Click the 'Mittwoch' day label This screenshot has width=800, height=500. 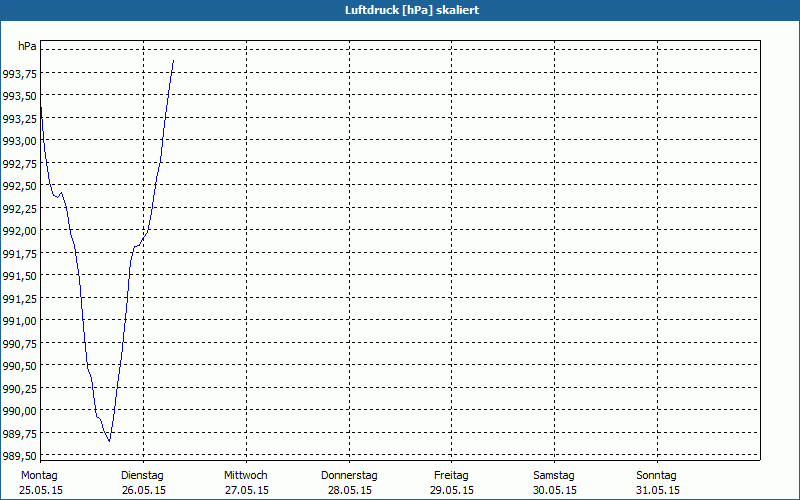(245, 475)
